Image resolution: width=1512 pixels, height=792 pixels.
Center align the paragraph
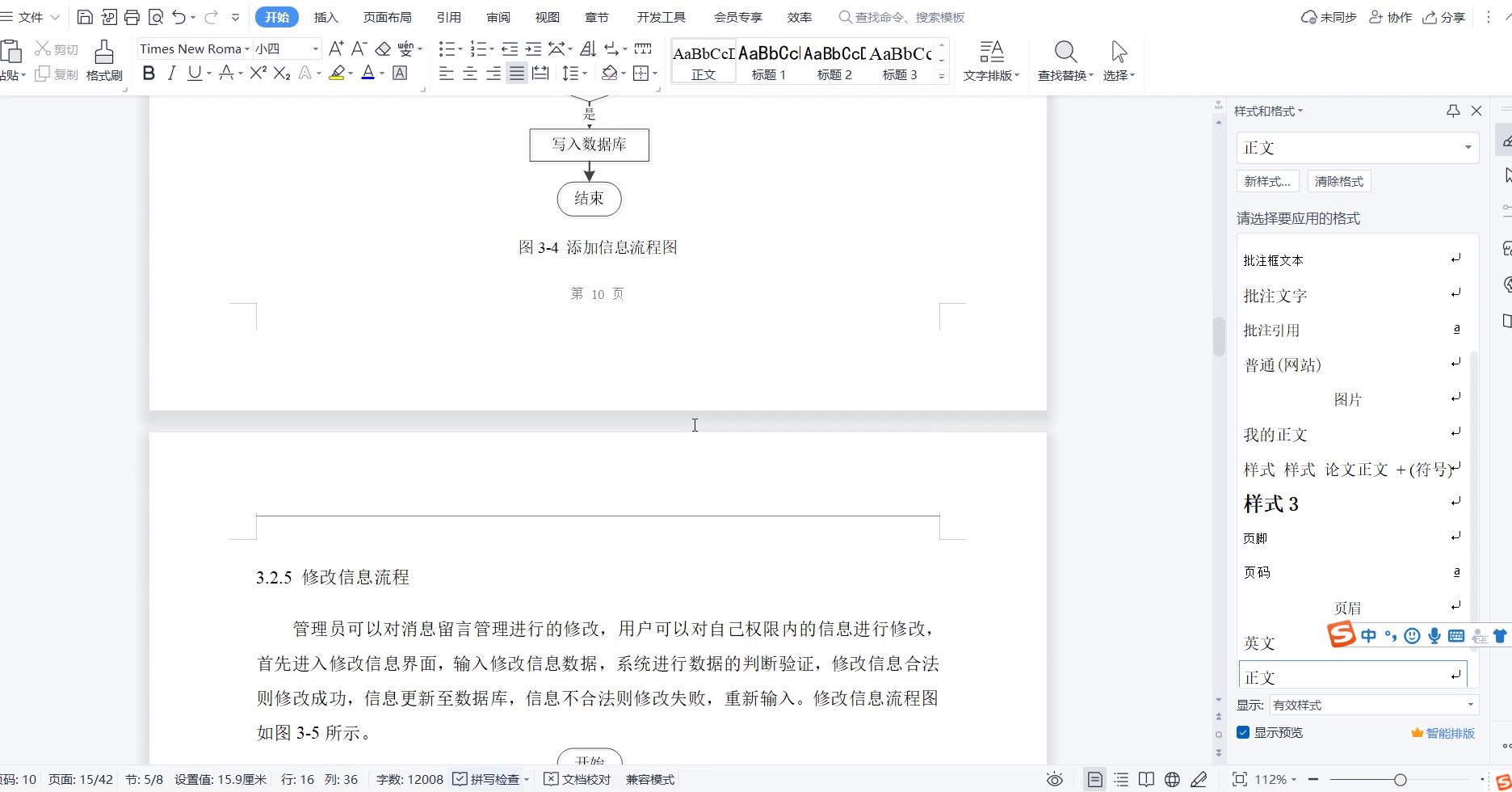(469, 74)
